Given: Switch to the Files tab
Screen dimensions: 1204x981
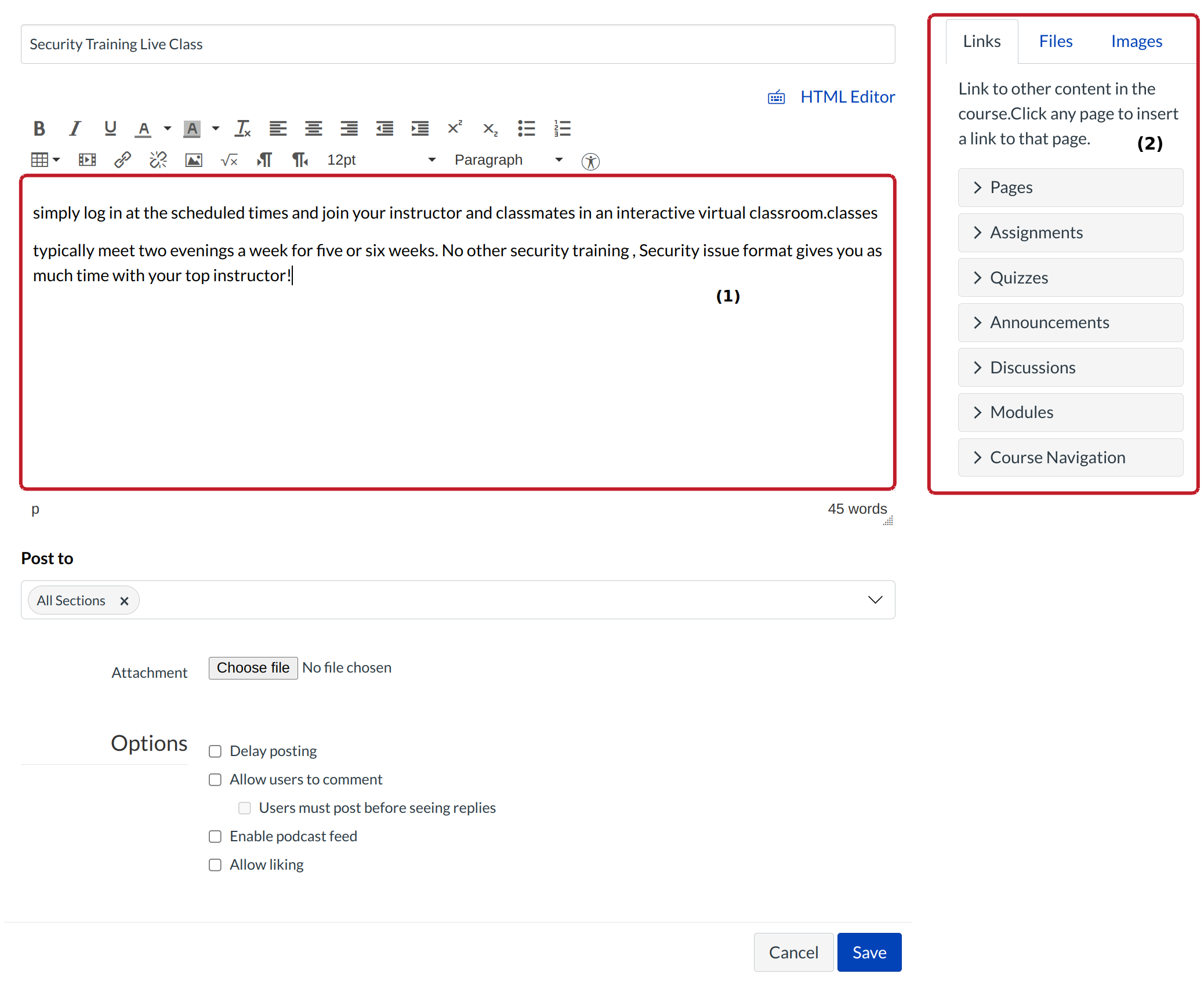Looking at the screenshot, I should (1055, 41).
